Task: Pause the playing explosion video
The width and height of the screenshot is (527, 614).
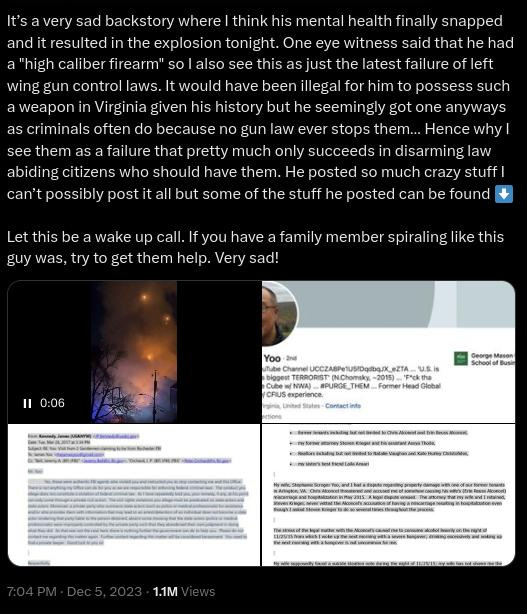Action: pyautogui.click(x=27, y=403)
